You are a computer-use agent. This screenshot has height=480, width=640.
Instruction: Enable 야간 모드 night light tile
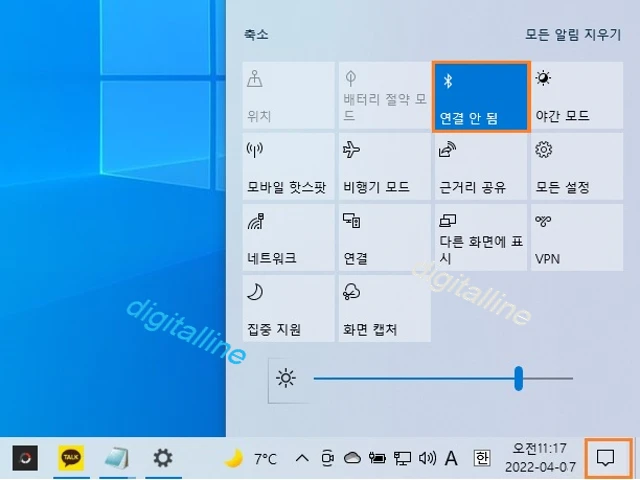click(x=577, y=96)
